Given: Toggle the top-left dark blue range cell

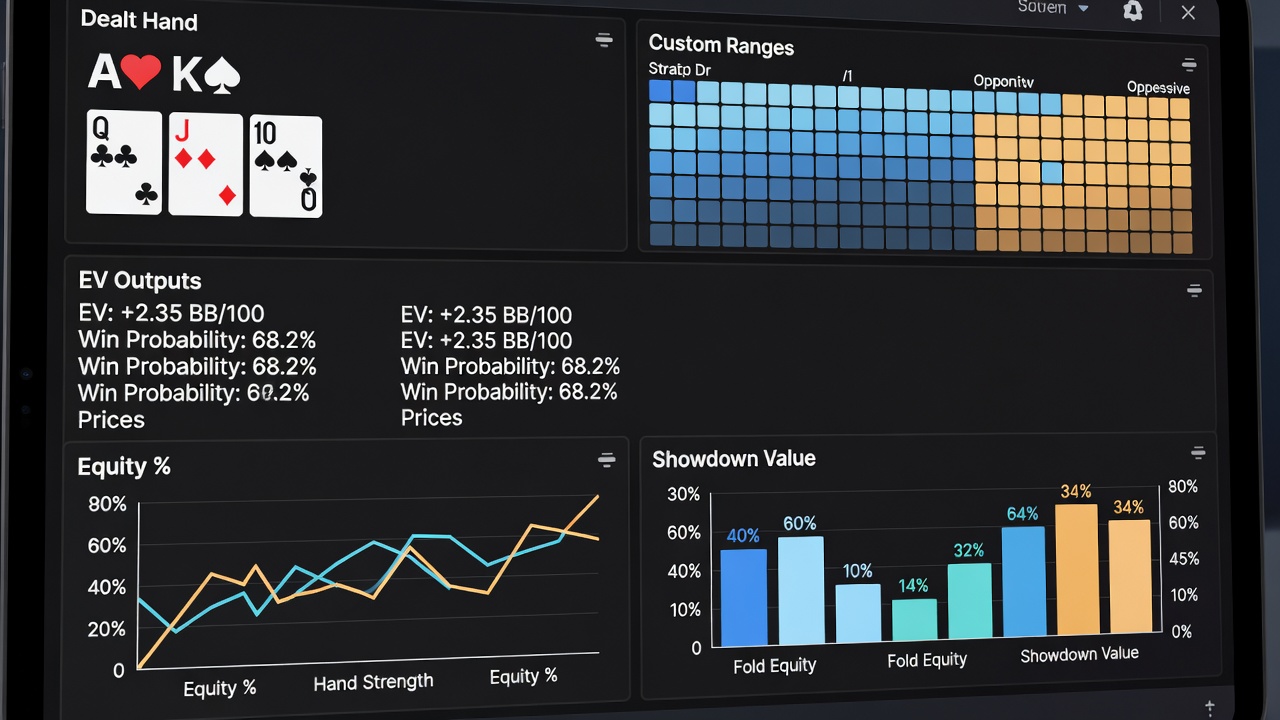Looking at the screenshot, I should (660, 90).
